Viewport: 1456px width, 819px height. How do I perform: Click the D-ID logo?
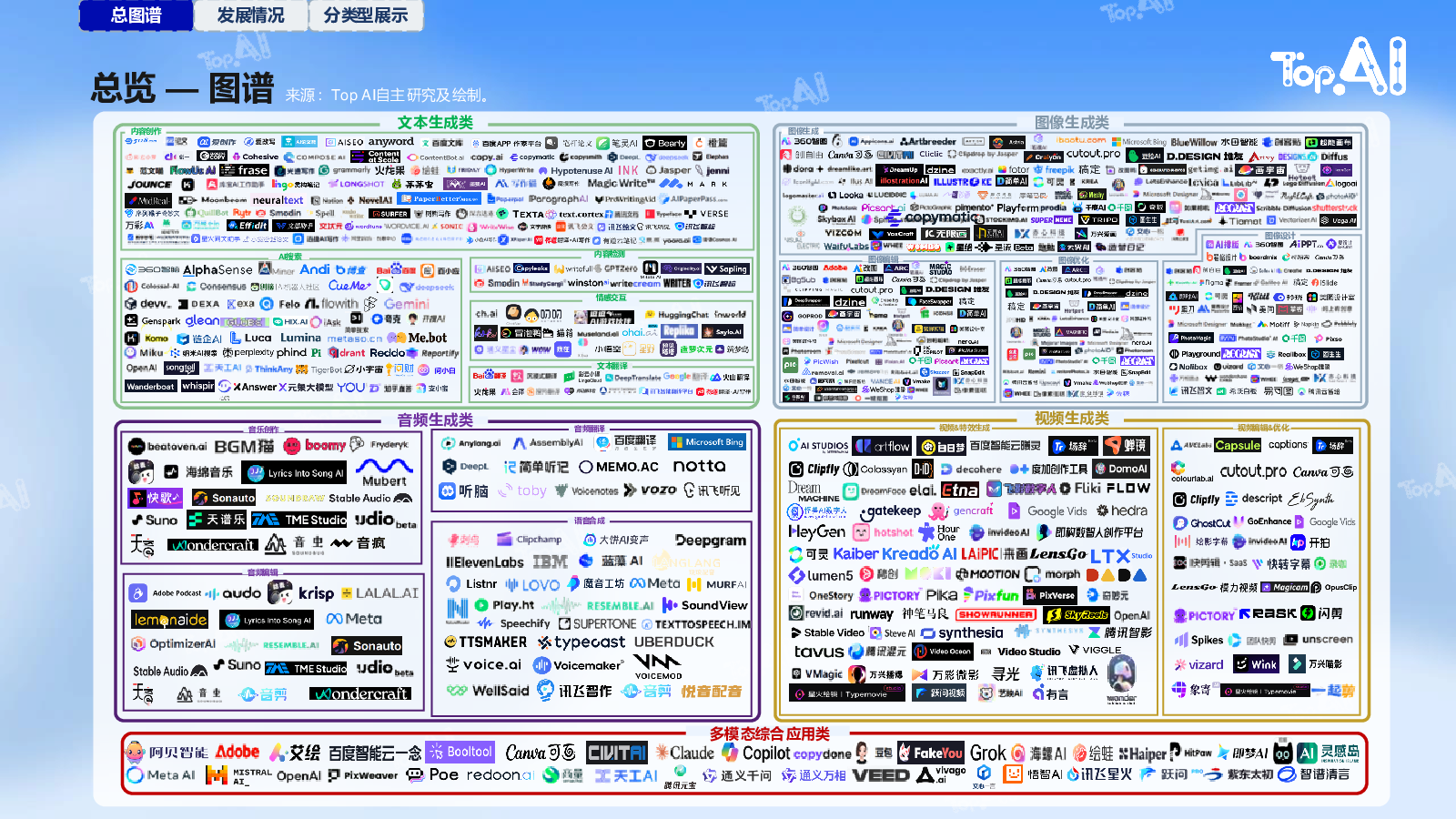[x=923, y=470]
